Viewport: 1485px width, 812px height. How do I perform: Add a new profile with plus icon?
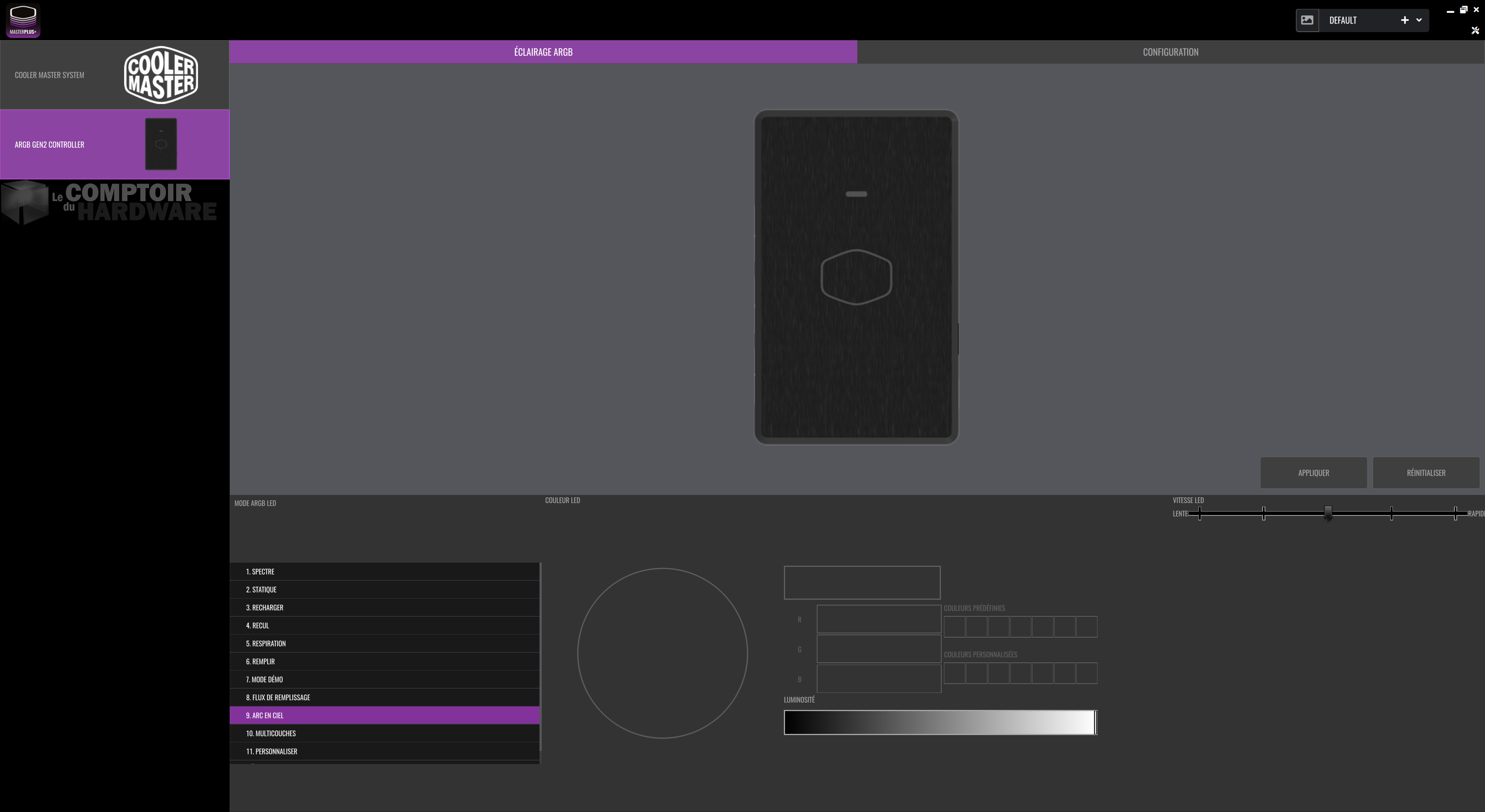[x=1404, y=20]
